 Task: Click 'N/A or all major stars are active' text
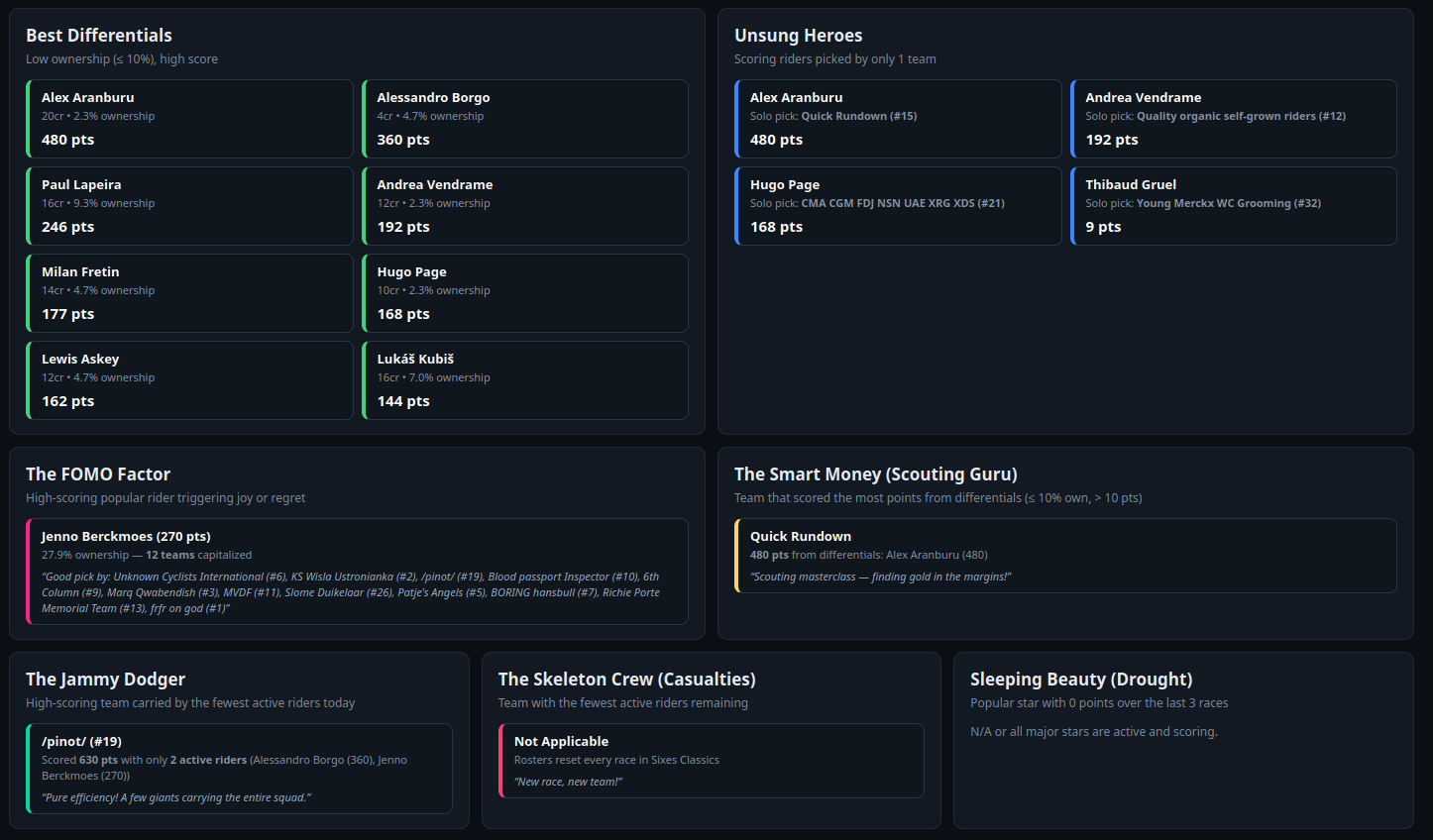[x=1094, y=732]
